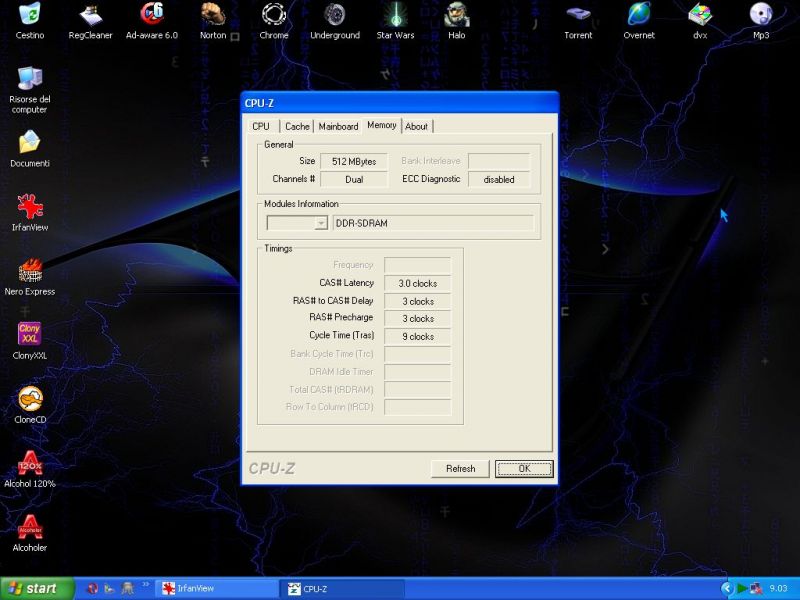Click the ECC Diagnostic disabled field
Screen dimensions: 800x600
499,179
